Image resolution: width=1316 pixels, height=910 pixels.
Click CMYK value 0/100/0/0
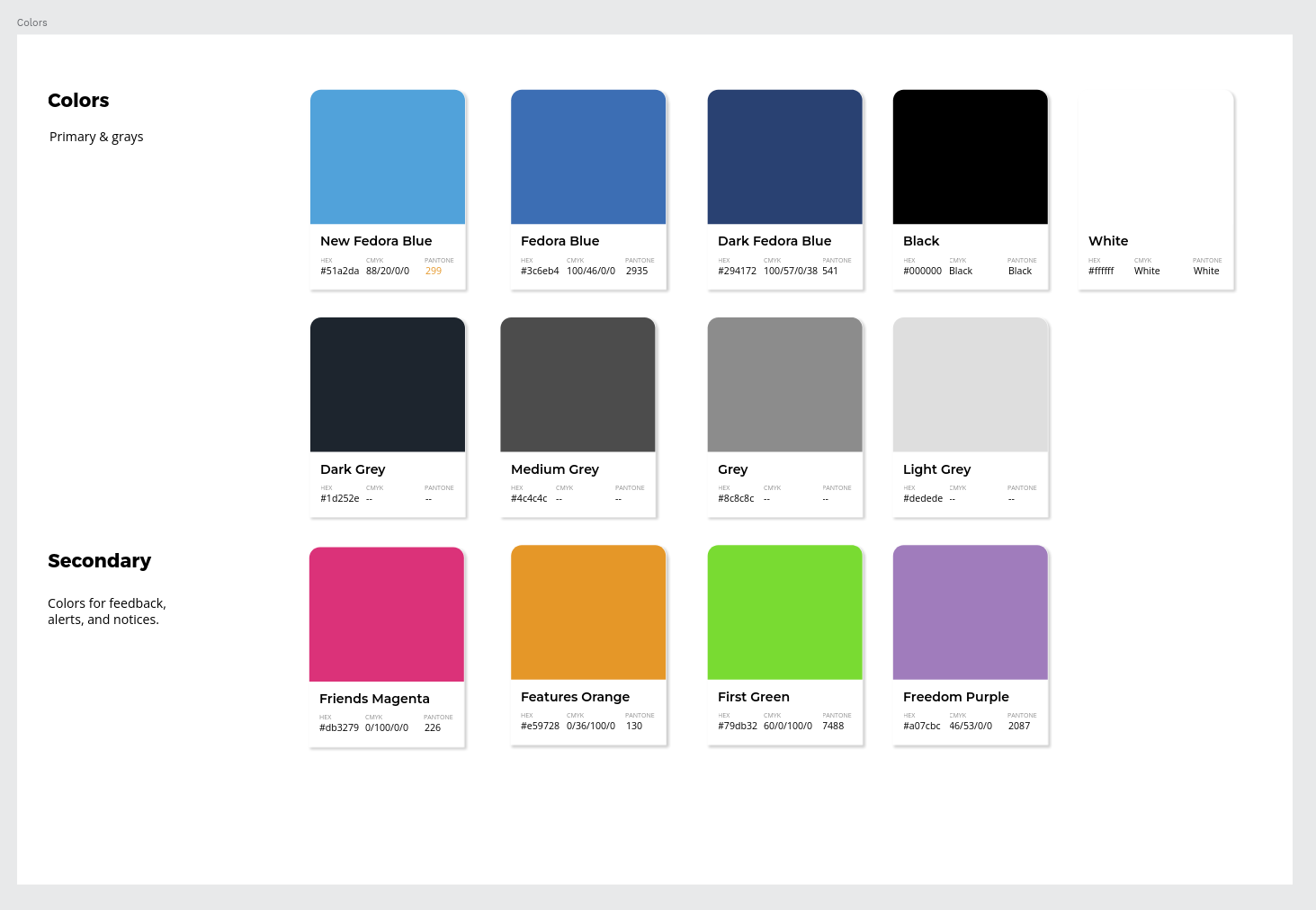(x=387, y=727)
